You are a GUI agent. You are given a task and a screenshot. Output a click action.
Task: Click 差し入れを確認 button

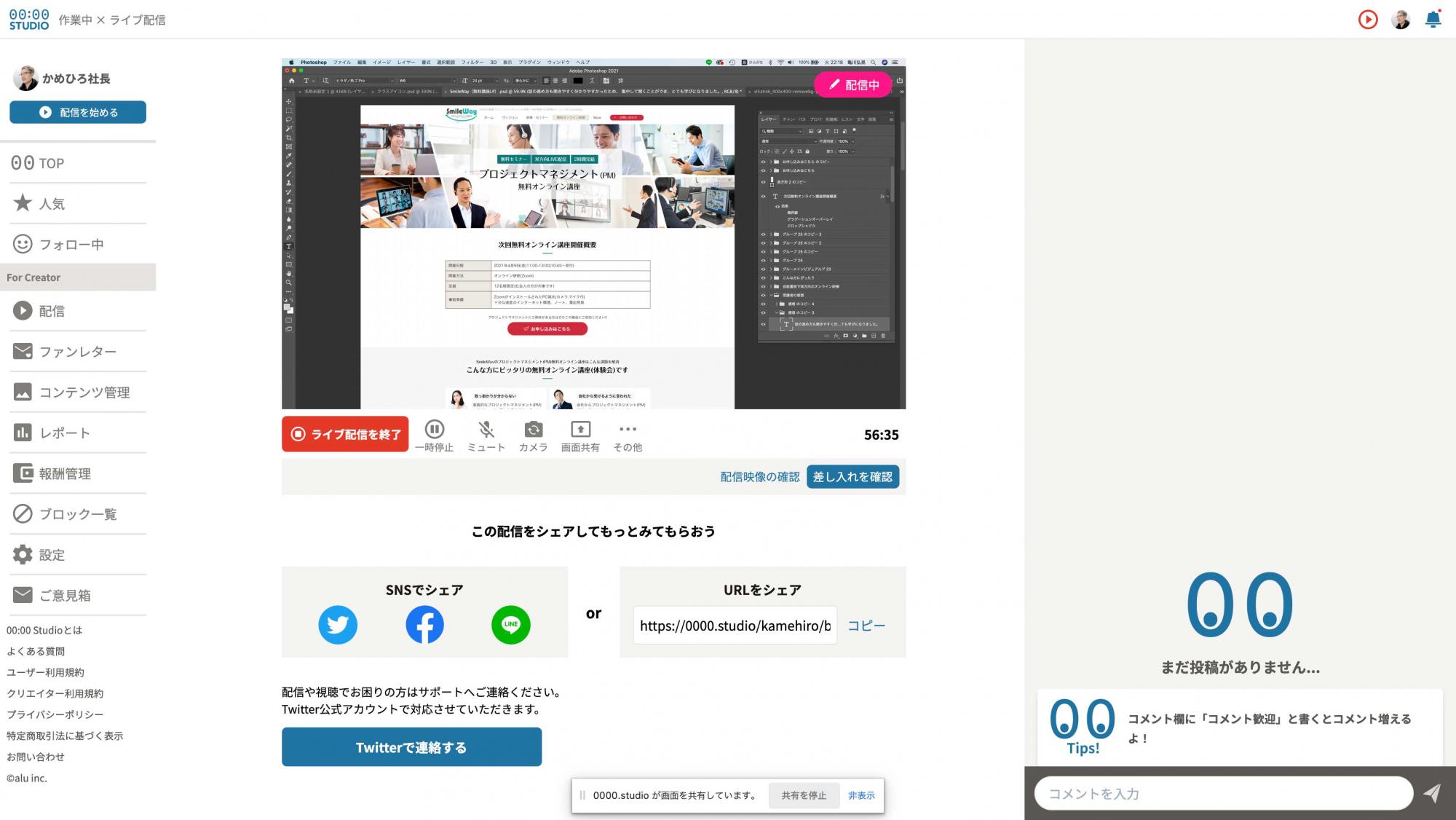coord(852,477)
